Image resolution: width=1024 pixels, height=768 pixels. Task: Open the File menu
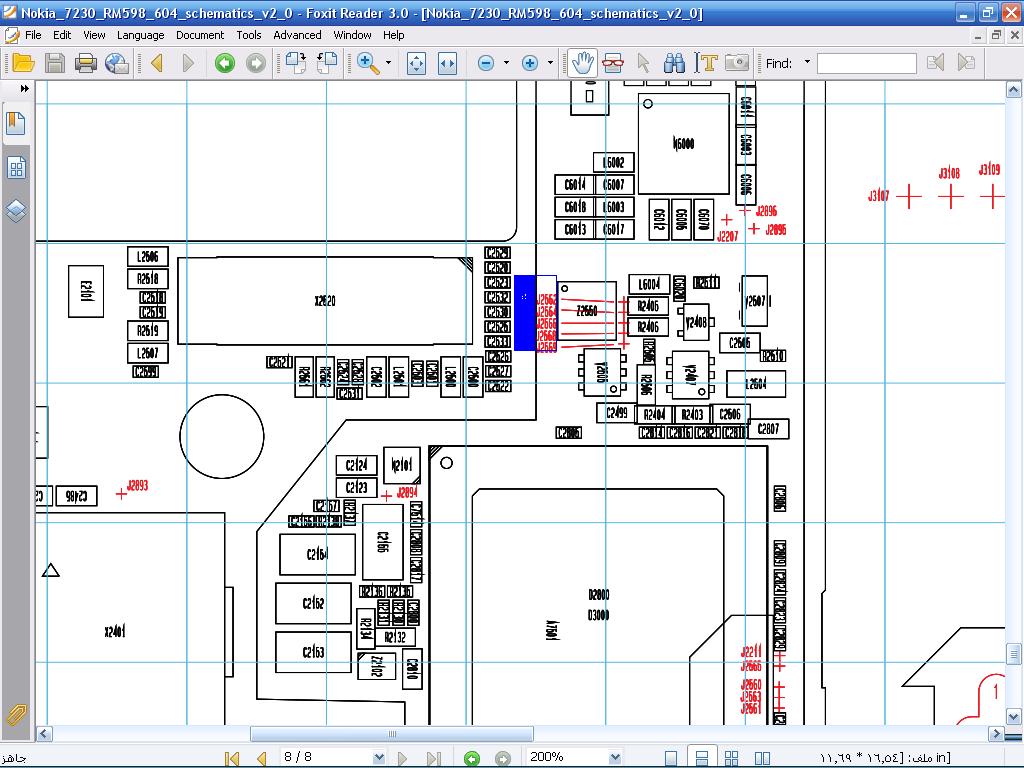point(33,35)
